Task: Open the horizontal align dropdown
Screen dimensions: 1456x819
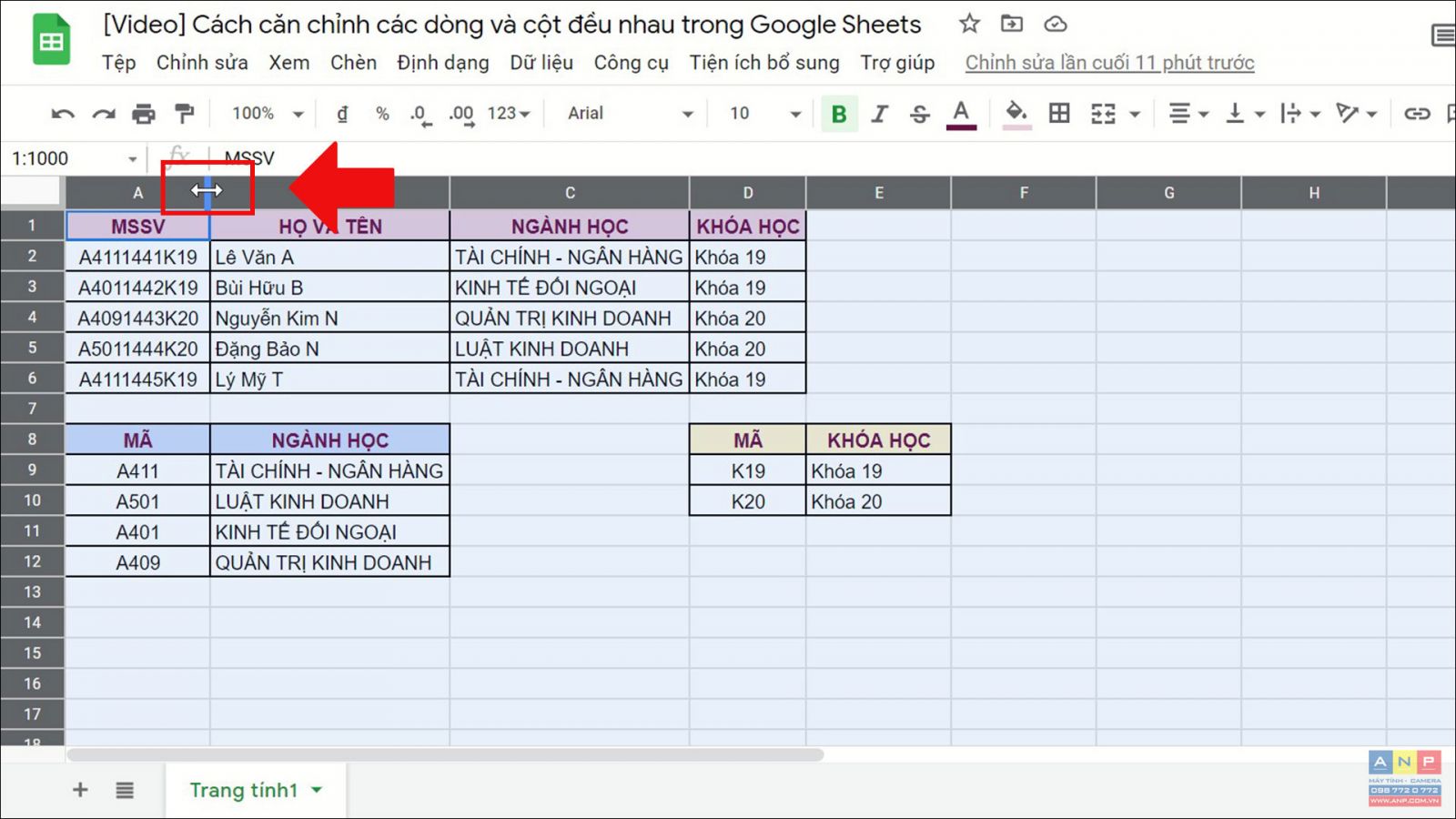Action: (x=1188, y=114)
